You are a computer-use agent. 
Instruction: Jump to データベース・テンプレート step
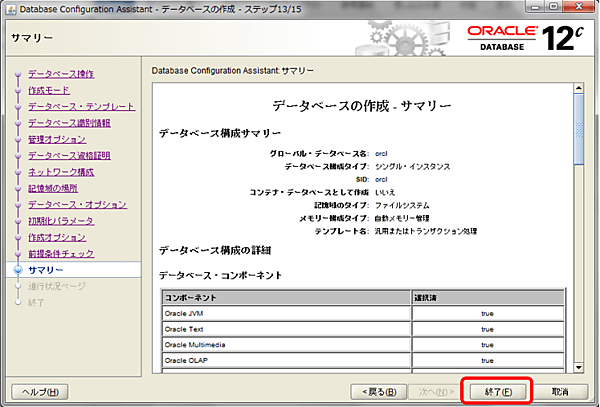81,106
